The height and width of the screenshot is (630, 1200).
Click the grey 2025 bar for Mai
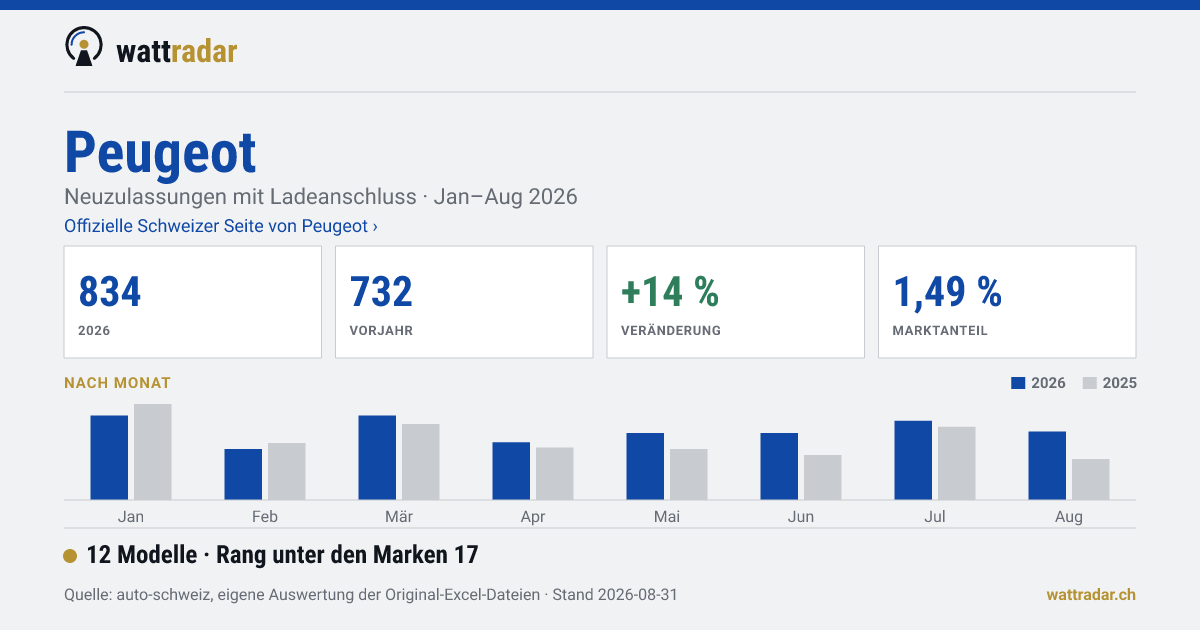(x=689, y=474)
